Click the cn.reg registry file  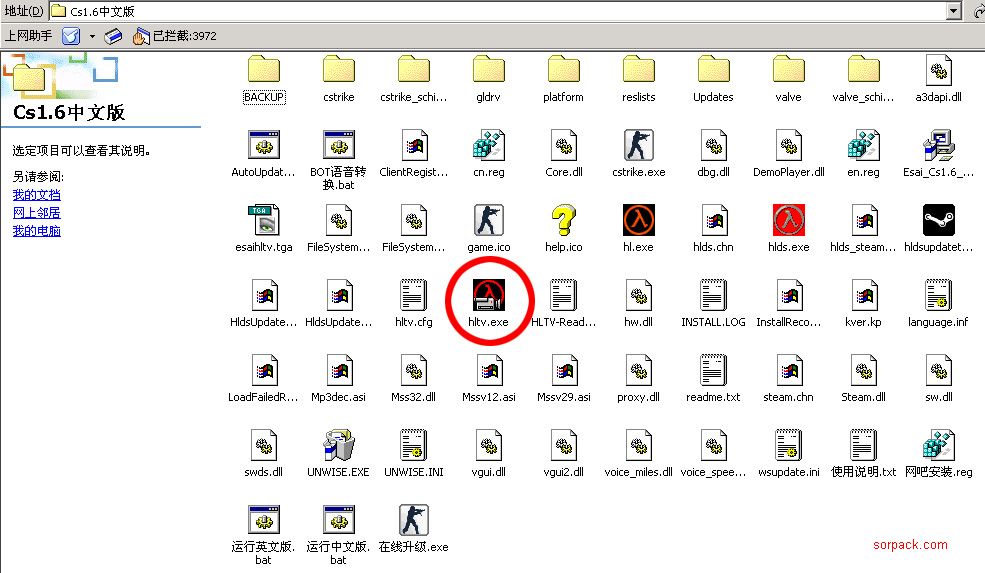click(489, 146)
